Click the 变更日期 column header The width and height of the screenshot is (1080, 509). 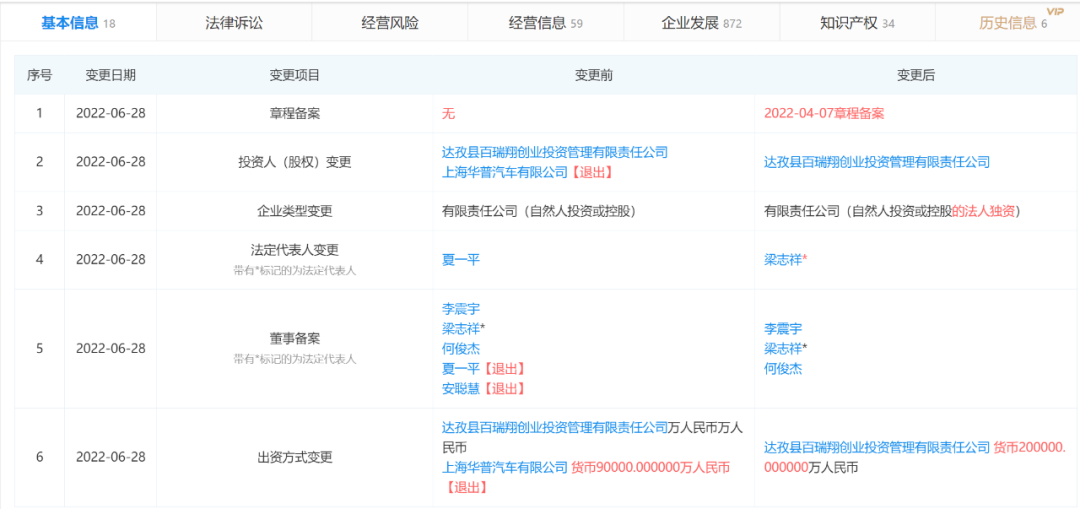click(x=110, y=76)
